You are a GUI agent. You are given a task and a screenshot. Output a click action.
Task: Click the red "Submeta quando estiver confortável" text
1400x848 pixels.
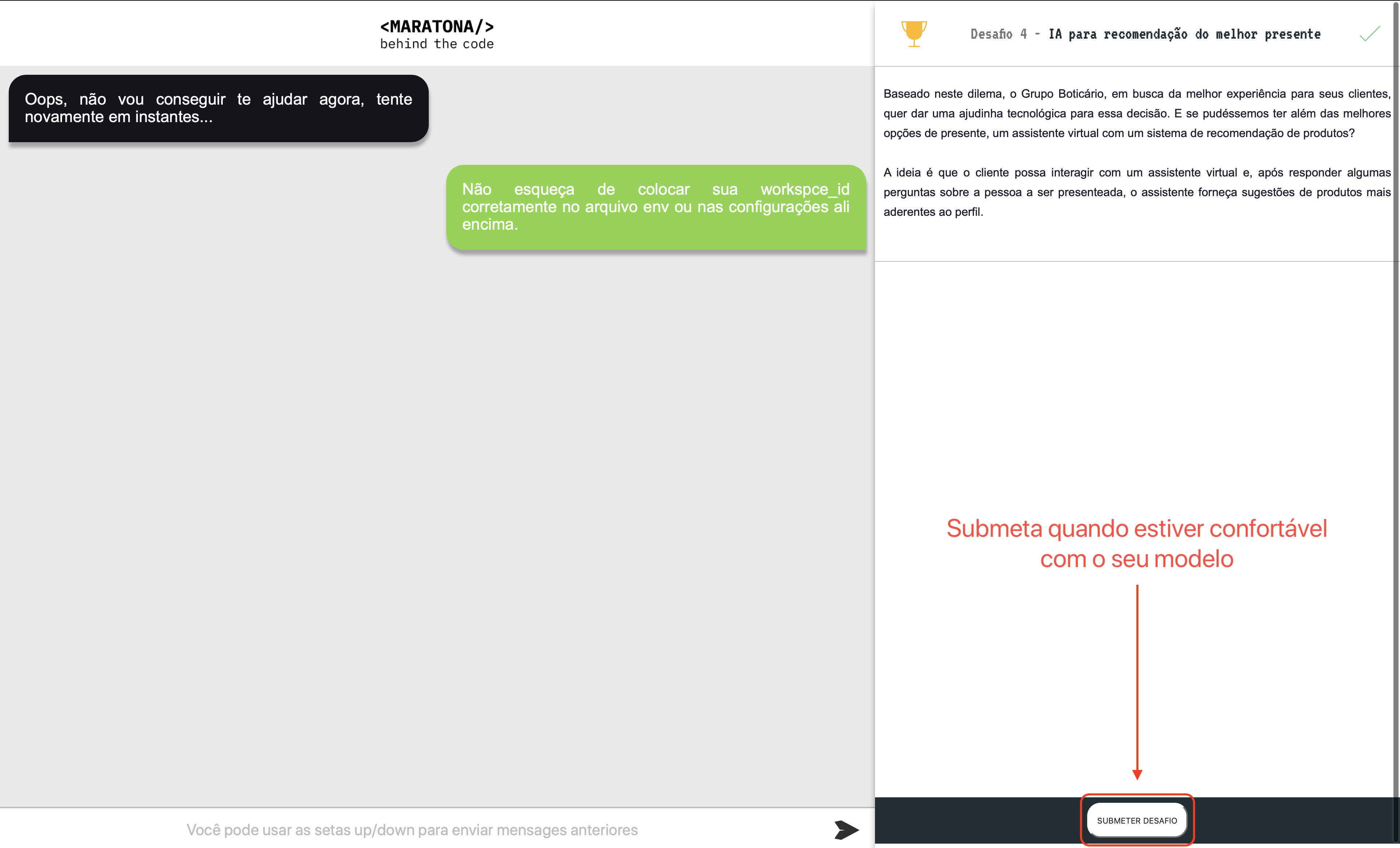pyautogui.click(x=1136, y=528)
